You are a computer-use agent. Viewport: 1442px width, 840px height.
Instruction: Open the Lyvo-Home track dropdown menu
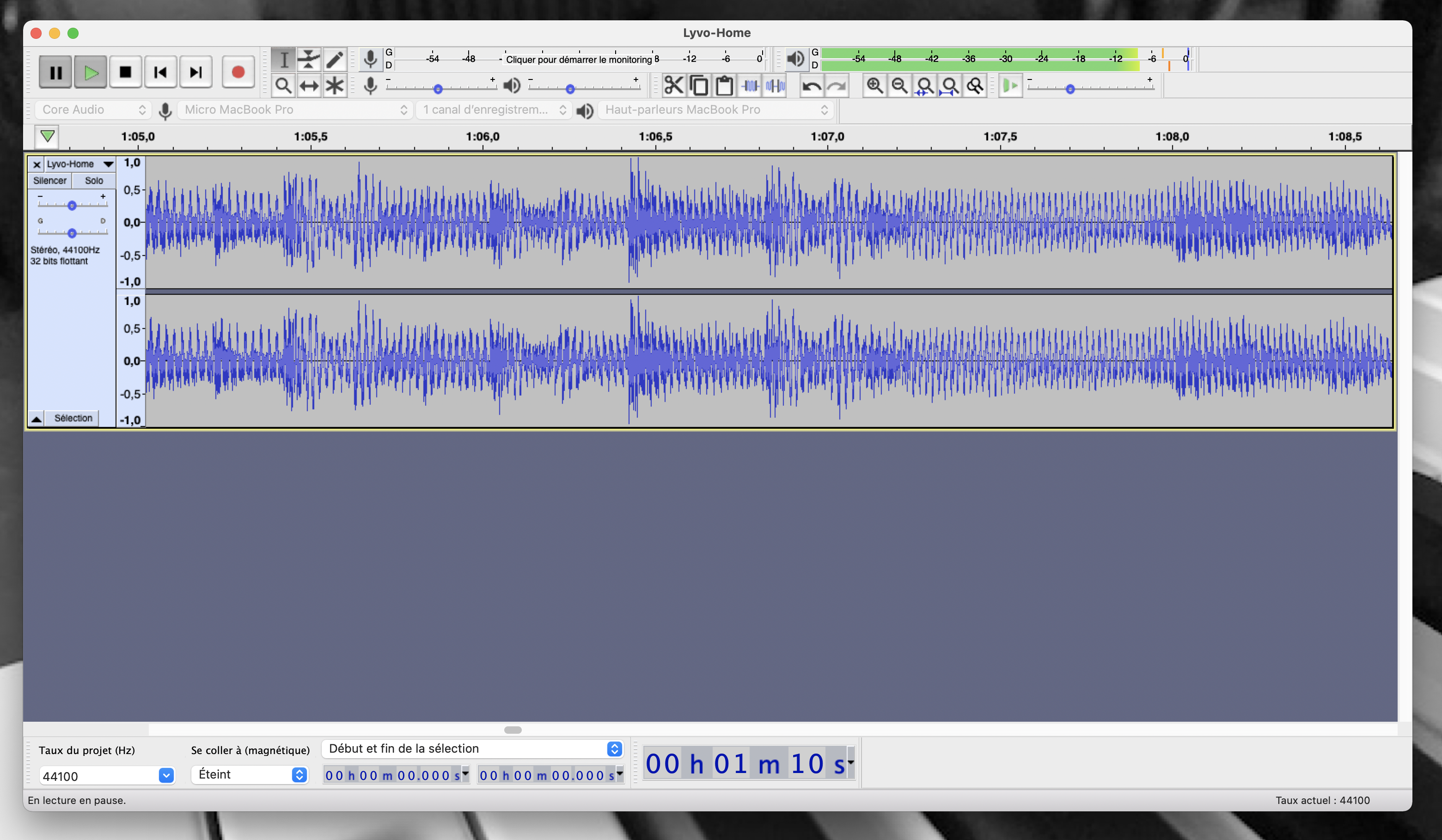pos(80,164)
